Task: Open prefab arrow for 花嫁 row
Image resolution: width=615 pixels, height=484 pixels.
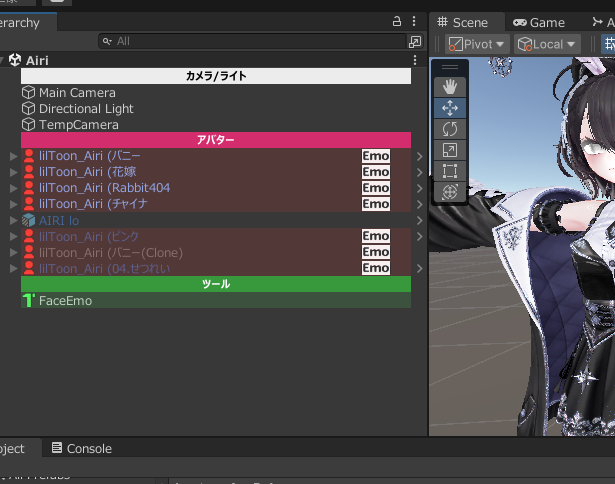Action: pos(420,173)
